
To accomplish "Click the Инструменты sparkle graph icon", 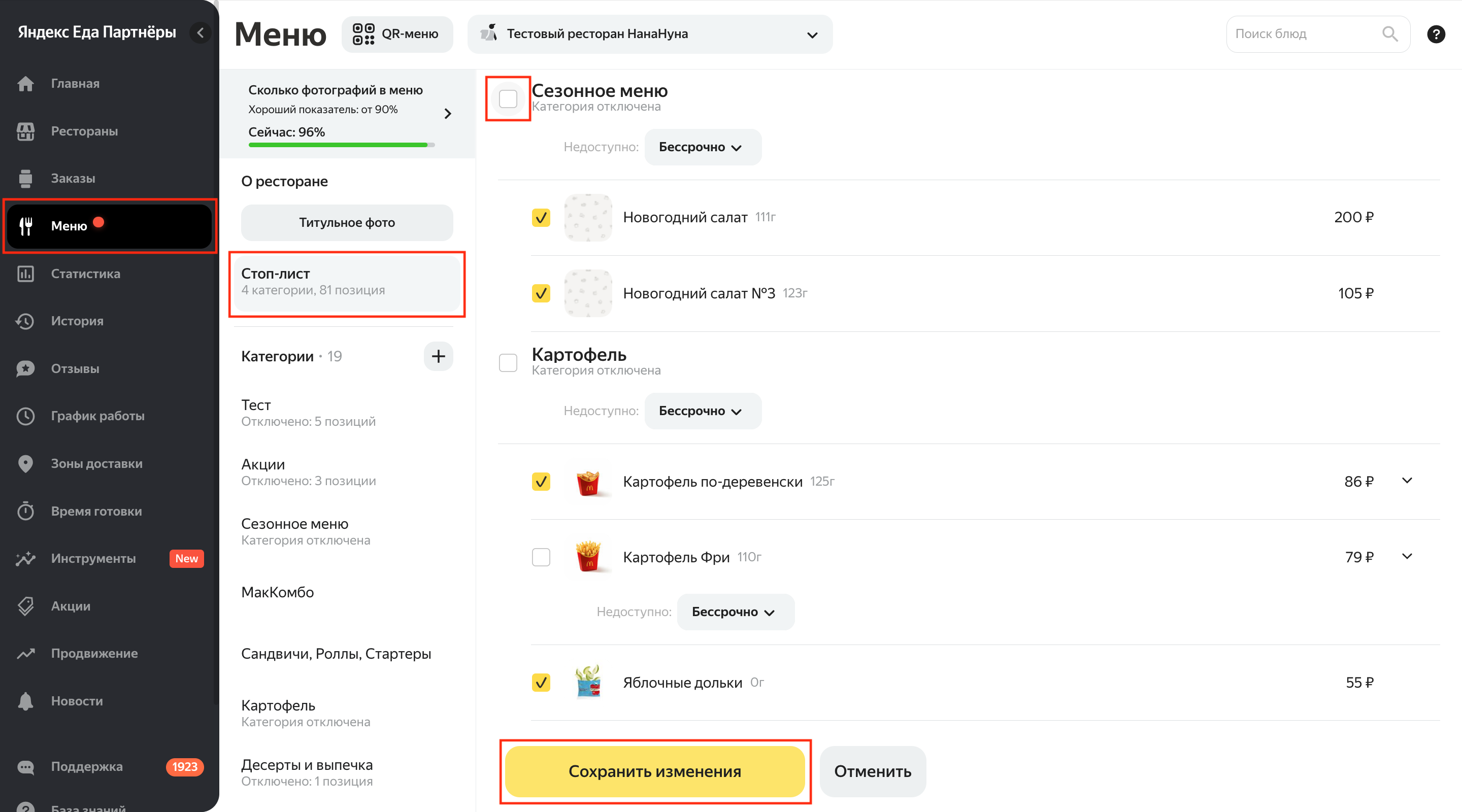I will pos(25,558).
